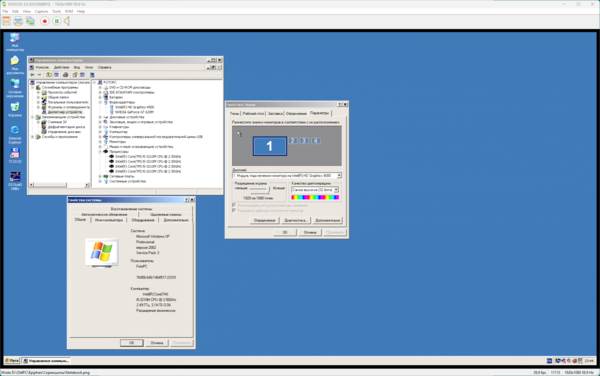
Task: Expand the DVD and CD-ROM drives node
Action: [100, 88]
